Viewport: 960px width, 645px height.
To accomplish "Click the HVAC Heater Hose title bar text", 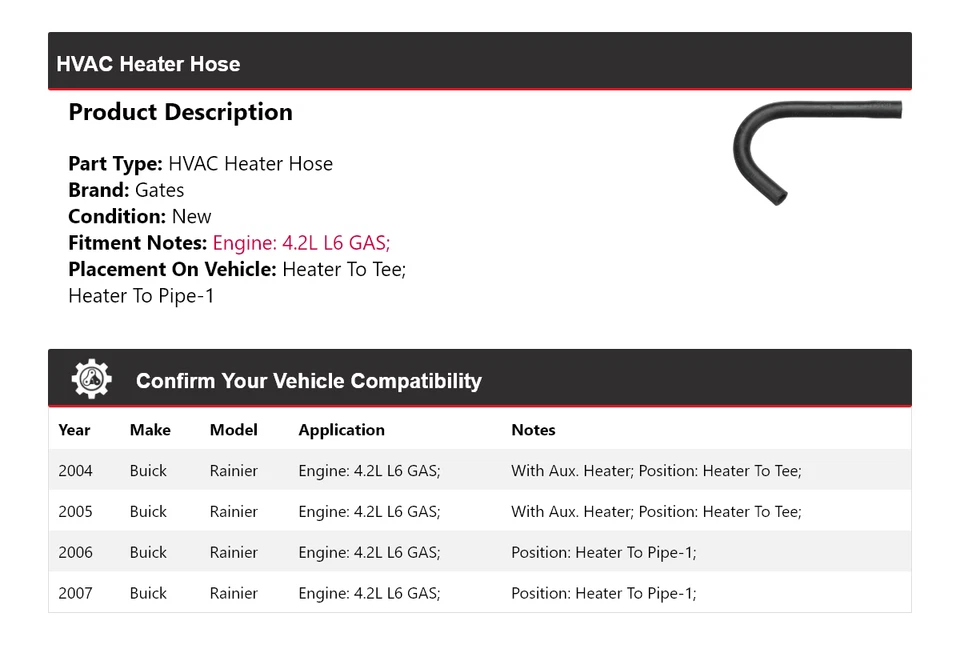I will coord(148,64).
